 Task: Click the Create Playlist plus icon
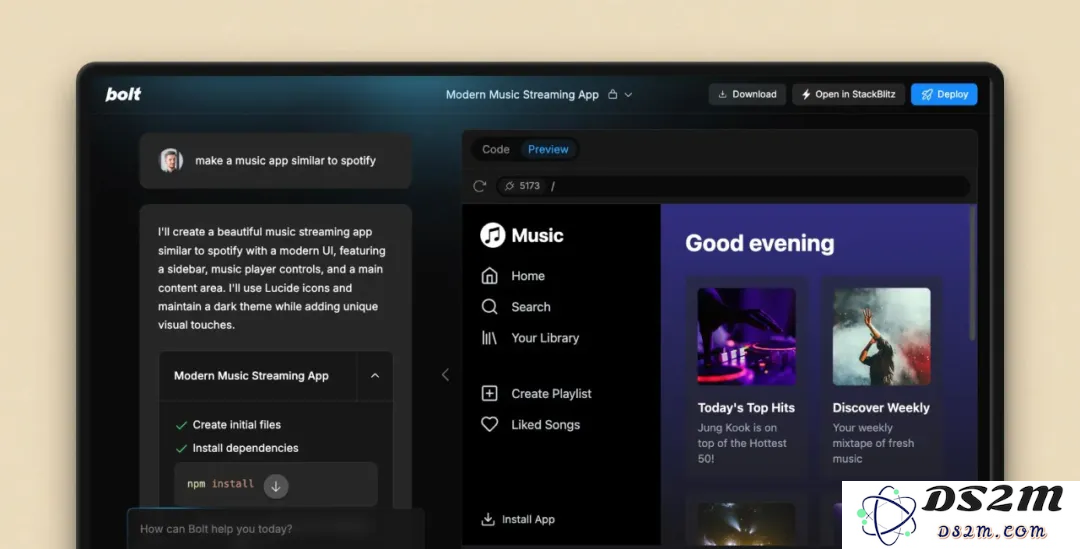489,393
